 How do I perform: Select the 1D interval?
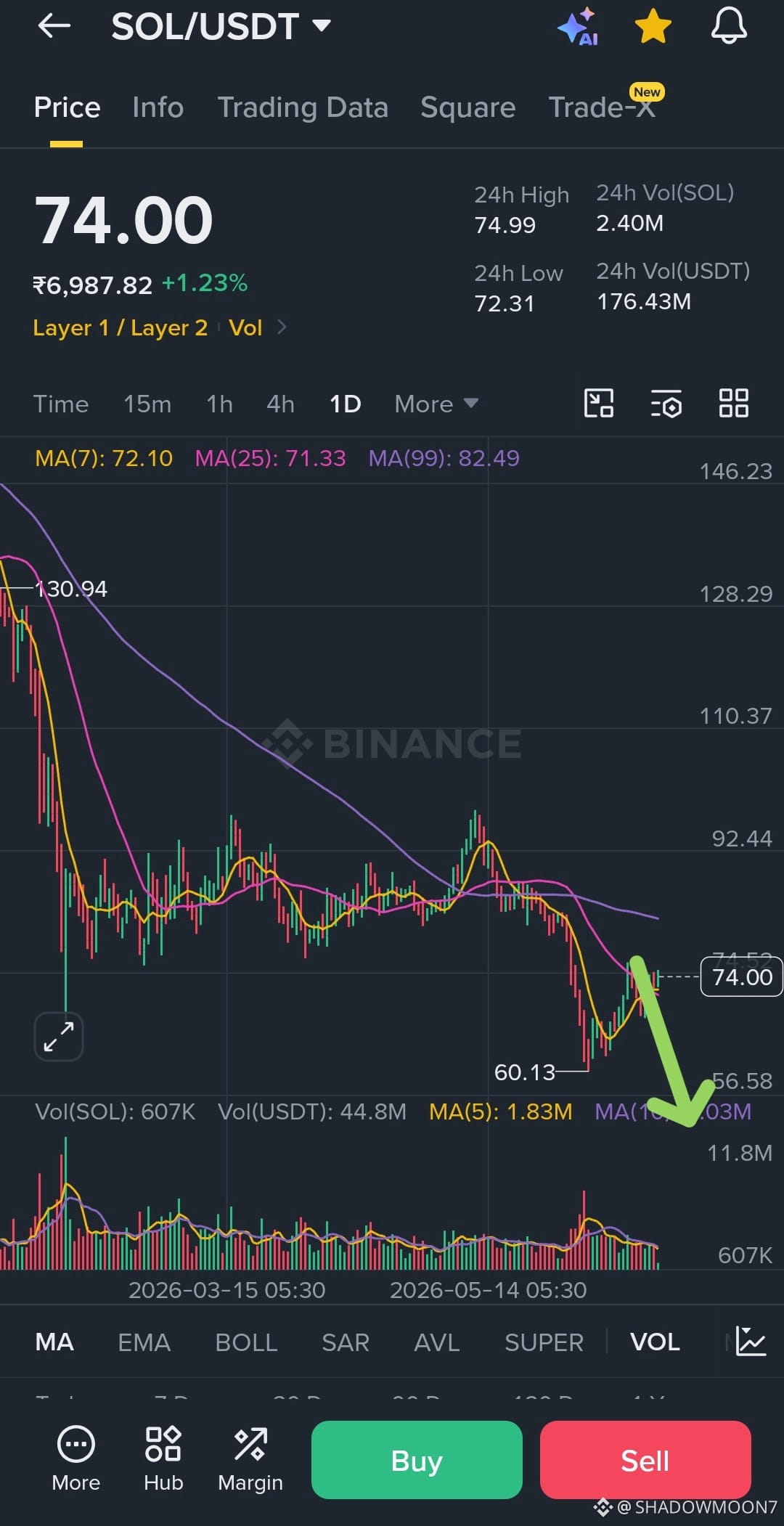click(345, 404)
